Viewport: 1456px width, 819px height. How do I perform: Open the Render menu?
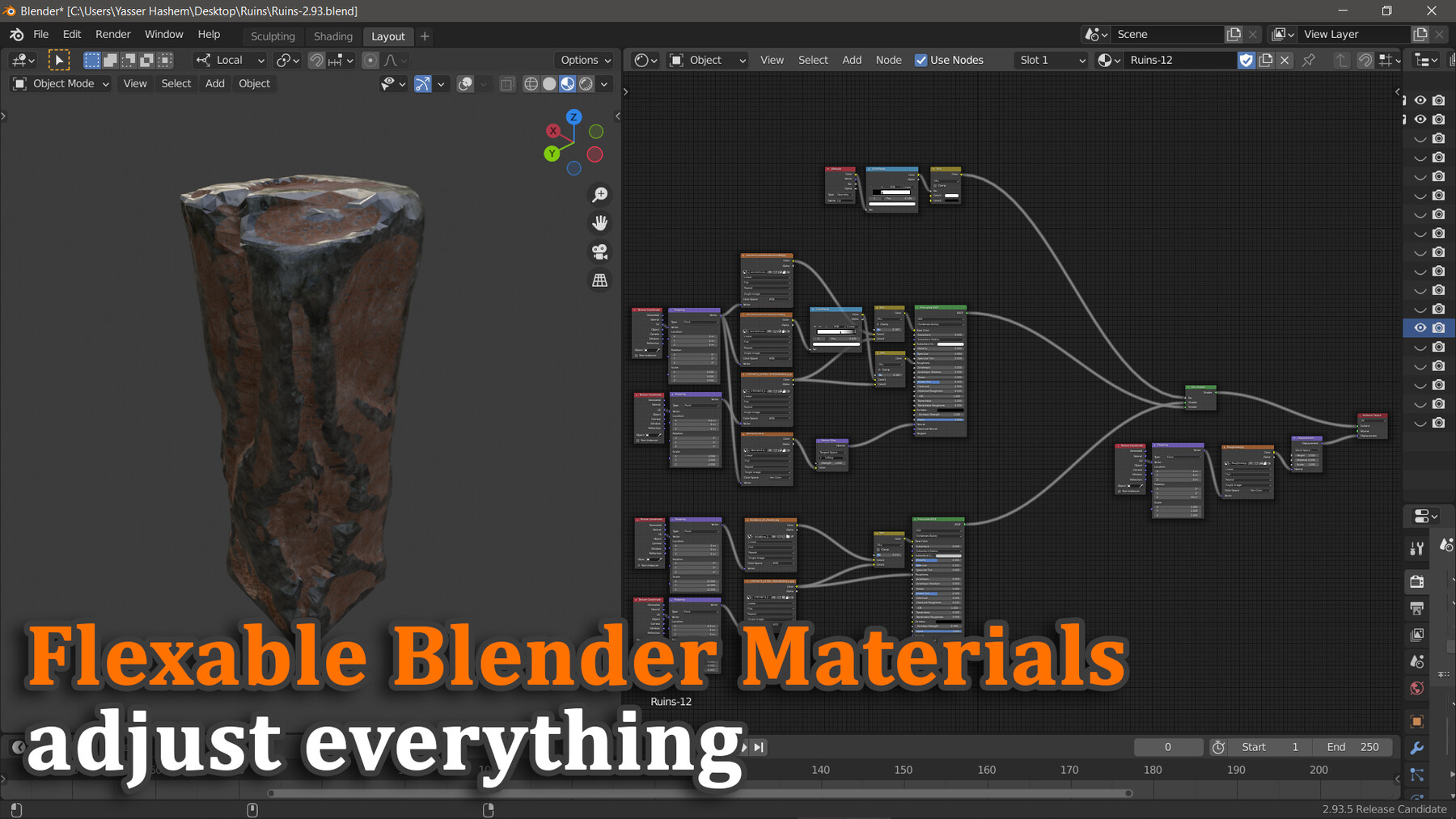(x=113, y=34)
